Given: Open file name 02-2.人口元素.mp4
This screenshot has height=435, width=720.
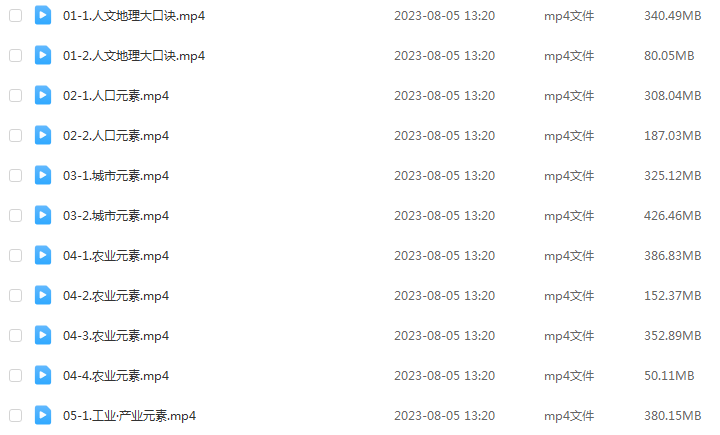Looking at the screenshot, I should (116, 136).
